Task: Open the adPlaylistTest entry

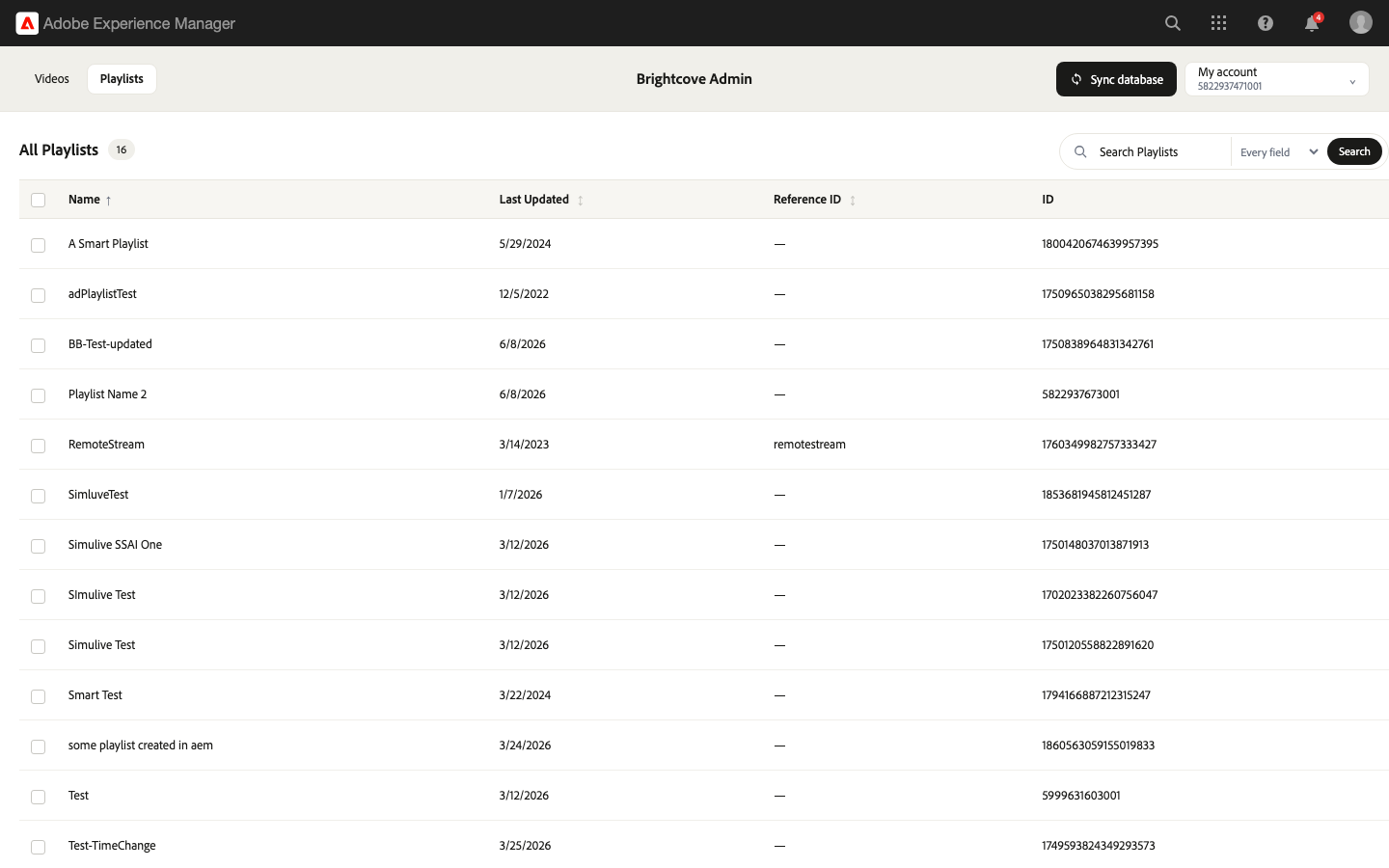Action: [x=102, y=294]
